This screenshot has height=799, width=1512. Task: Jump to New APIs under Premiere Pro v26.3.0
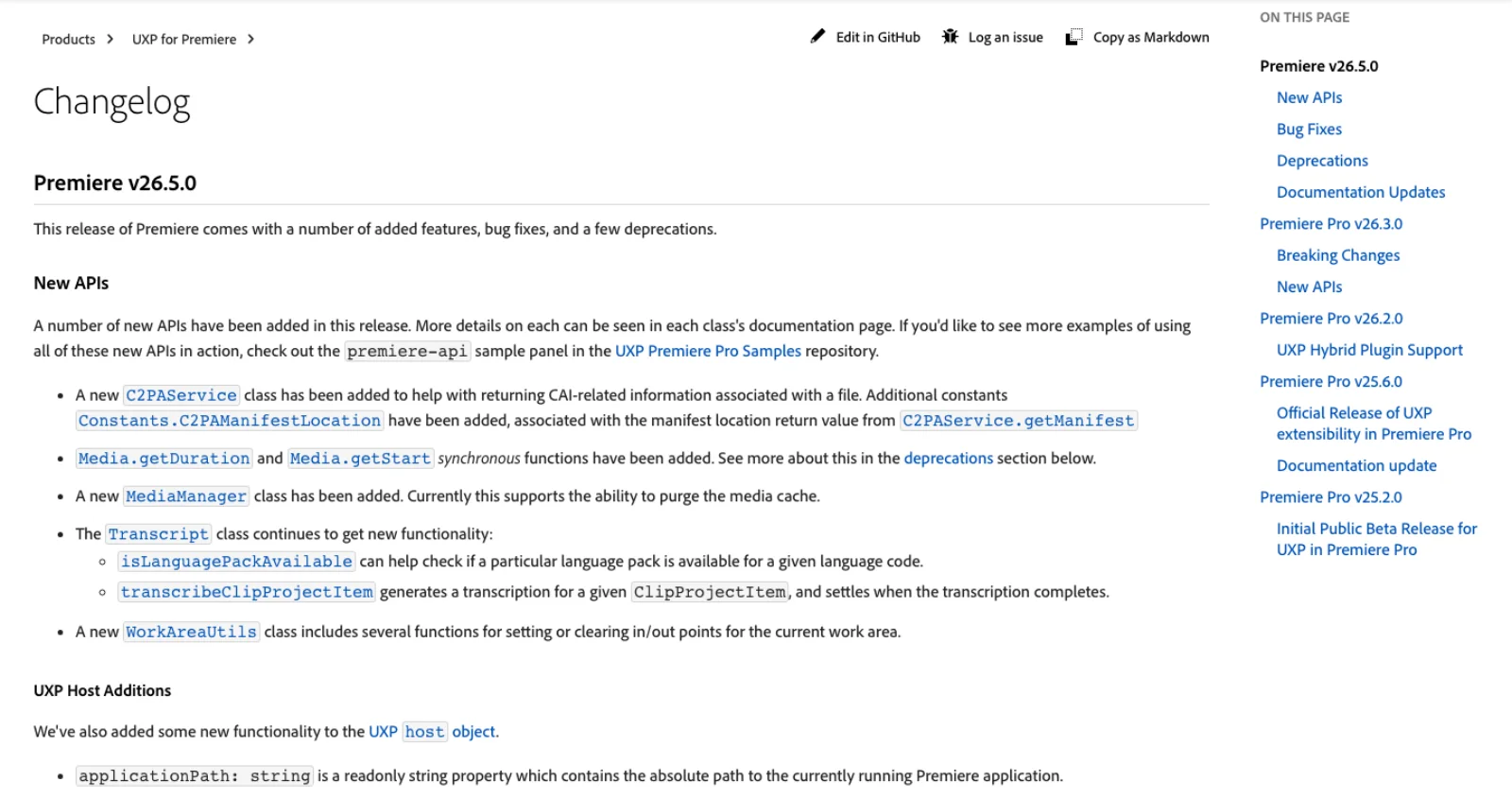(1309, 287)
